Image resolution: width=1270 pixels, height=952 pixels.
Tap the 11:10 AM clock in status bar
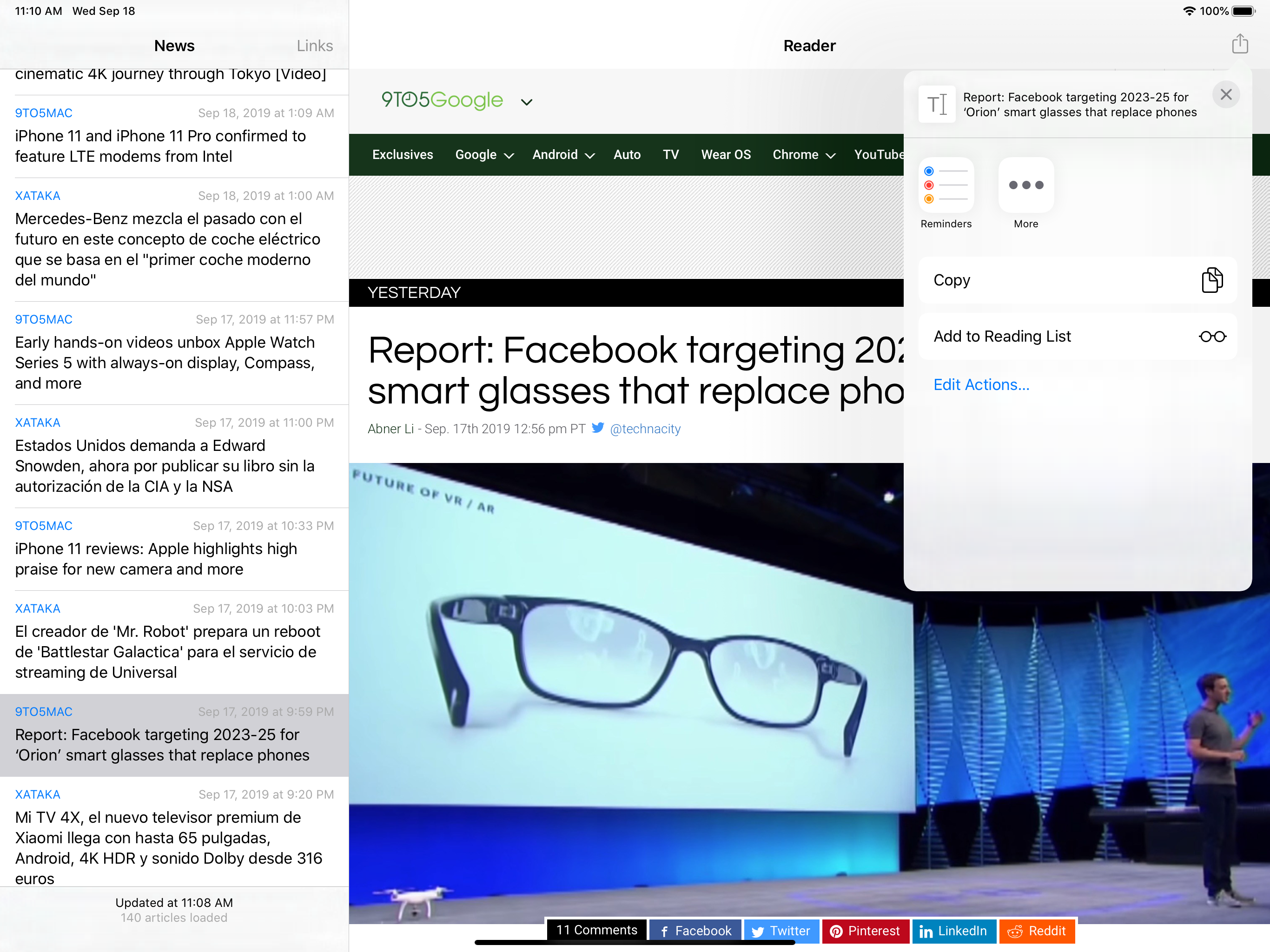point(39,11)
